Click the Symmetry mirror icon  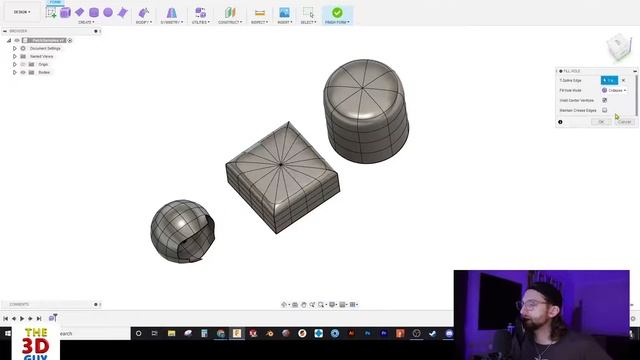tap(171, 13)
